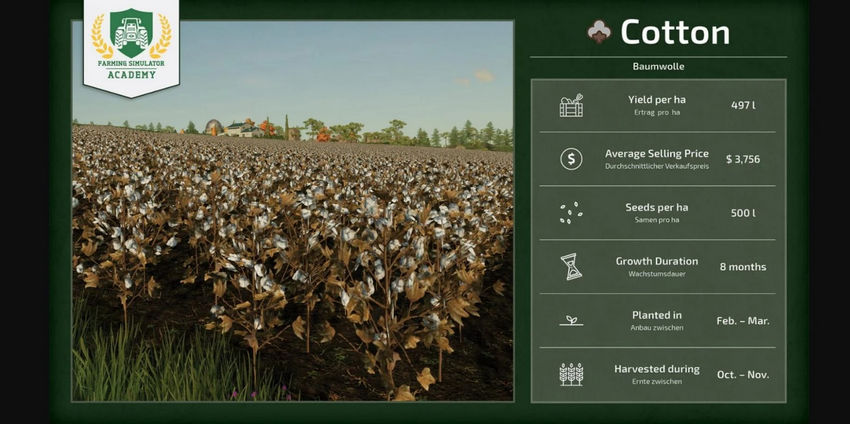Screen dimensions: 850x424
Task: Click the '$ 3,756' price value
Action: pos(743,159)
